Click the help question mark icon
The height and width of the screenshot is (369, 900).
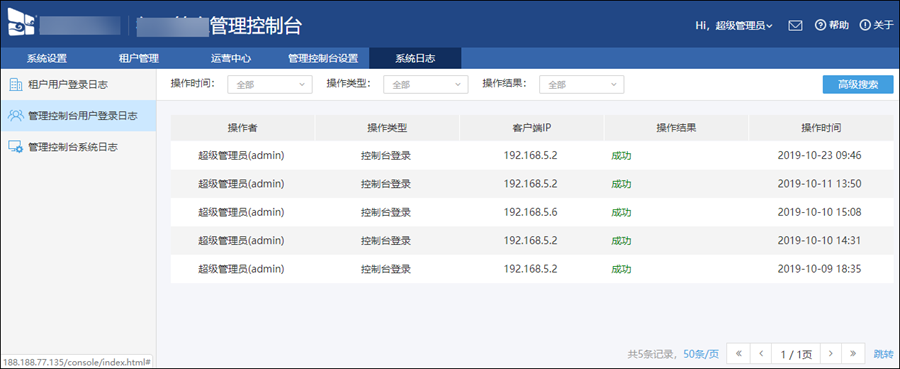[x=820, y=25]
